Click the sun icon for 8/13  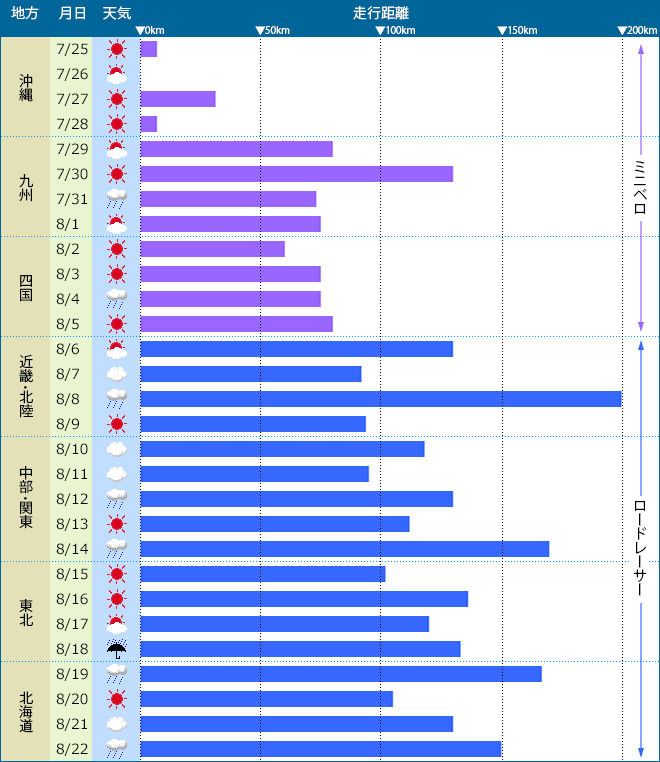pyautogui.click(x=117, y=524)
